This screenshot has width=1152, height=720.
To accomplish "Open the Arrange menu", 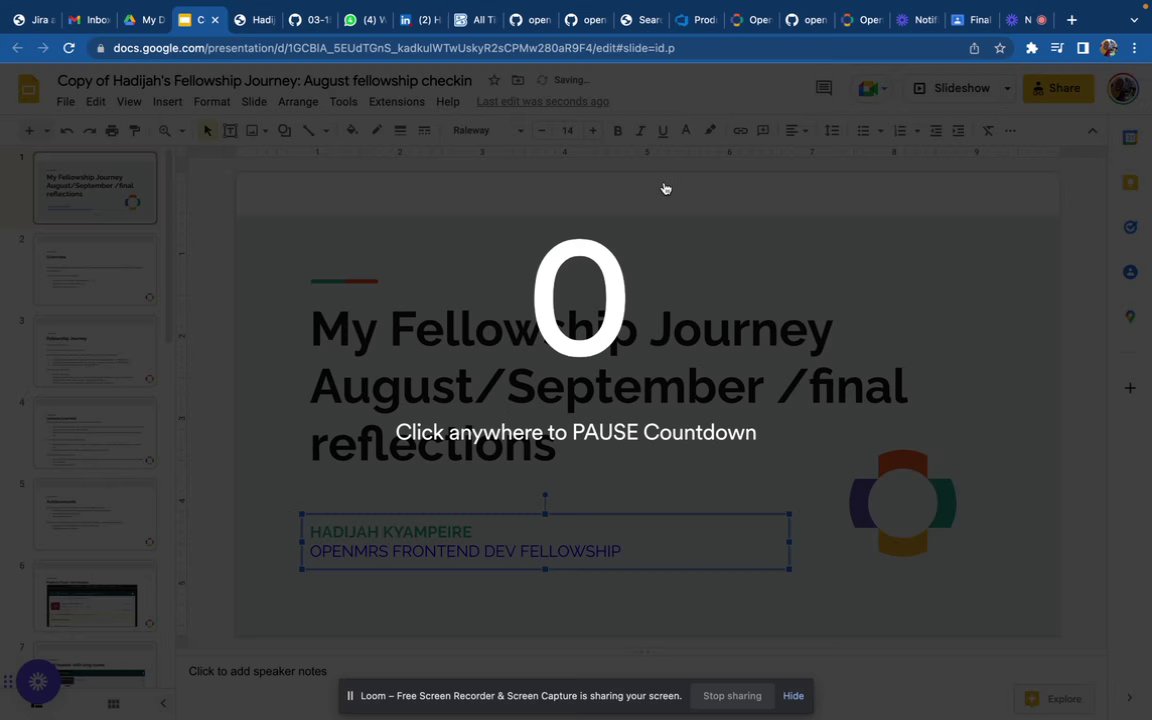I will click(x=298, y=102).
